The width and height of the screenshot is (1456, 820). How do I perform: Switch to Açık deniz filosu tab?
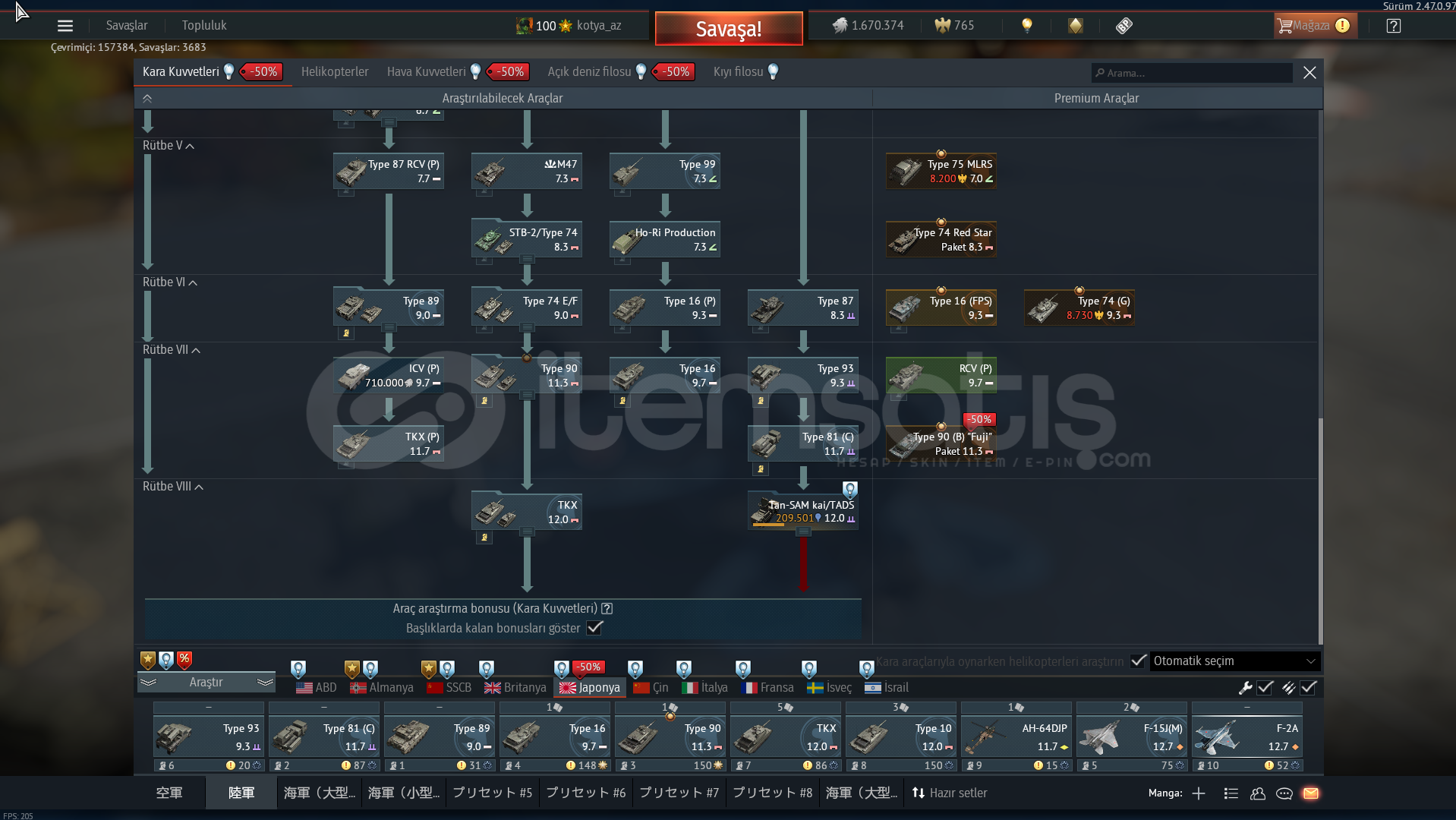click(590, 72)
